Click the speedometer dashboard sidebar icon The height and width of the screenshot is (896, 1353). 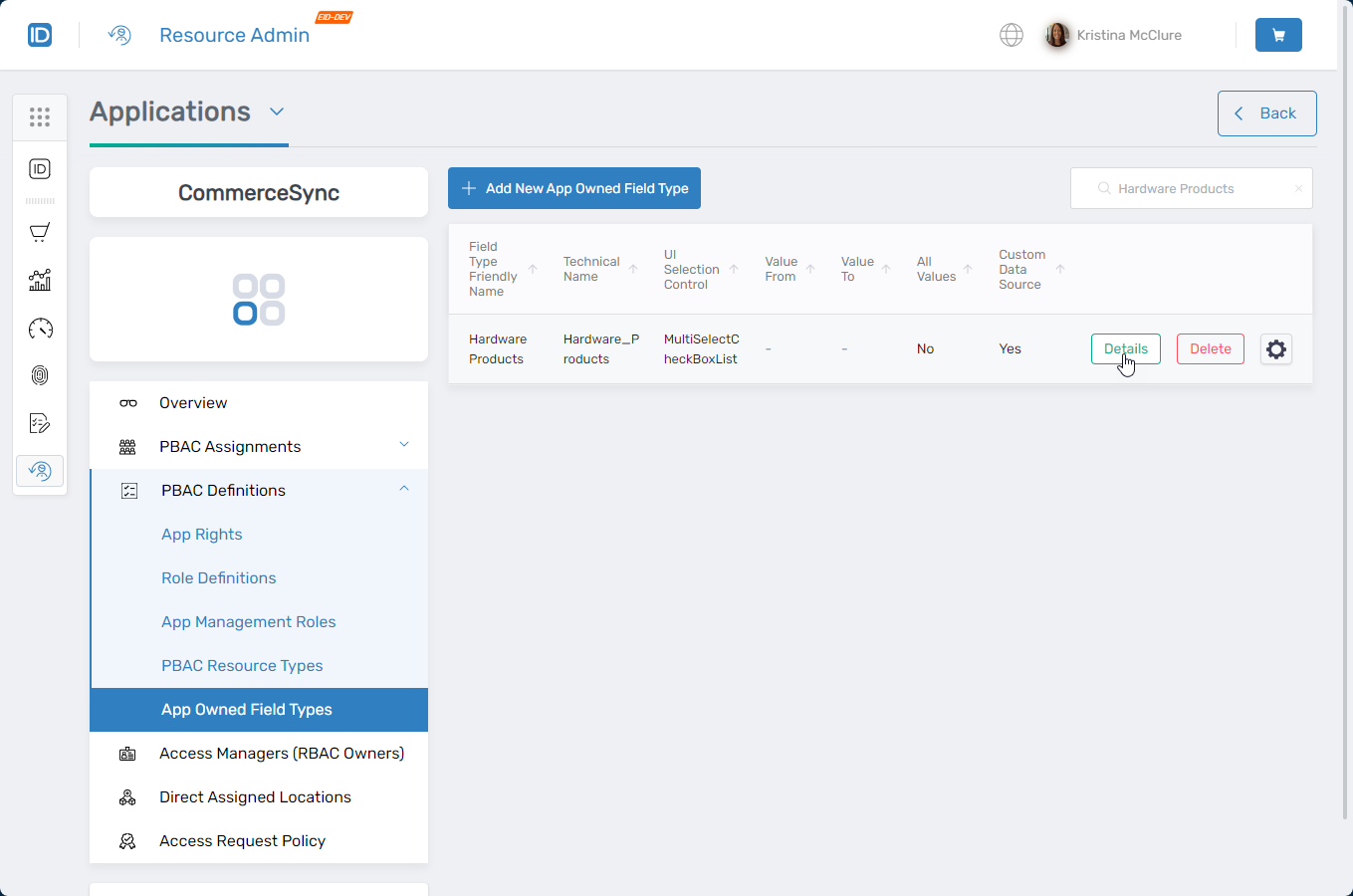(x=40, y=329)
